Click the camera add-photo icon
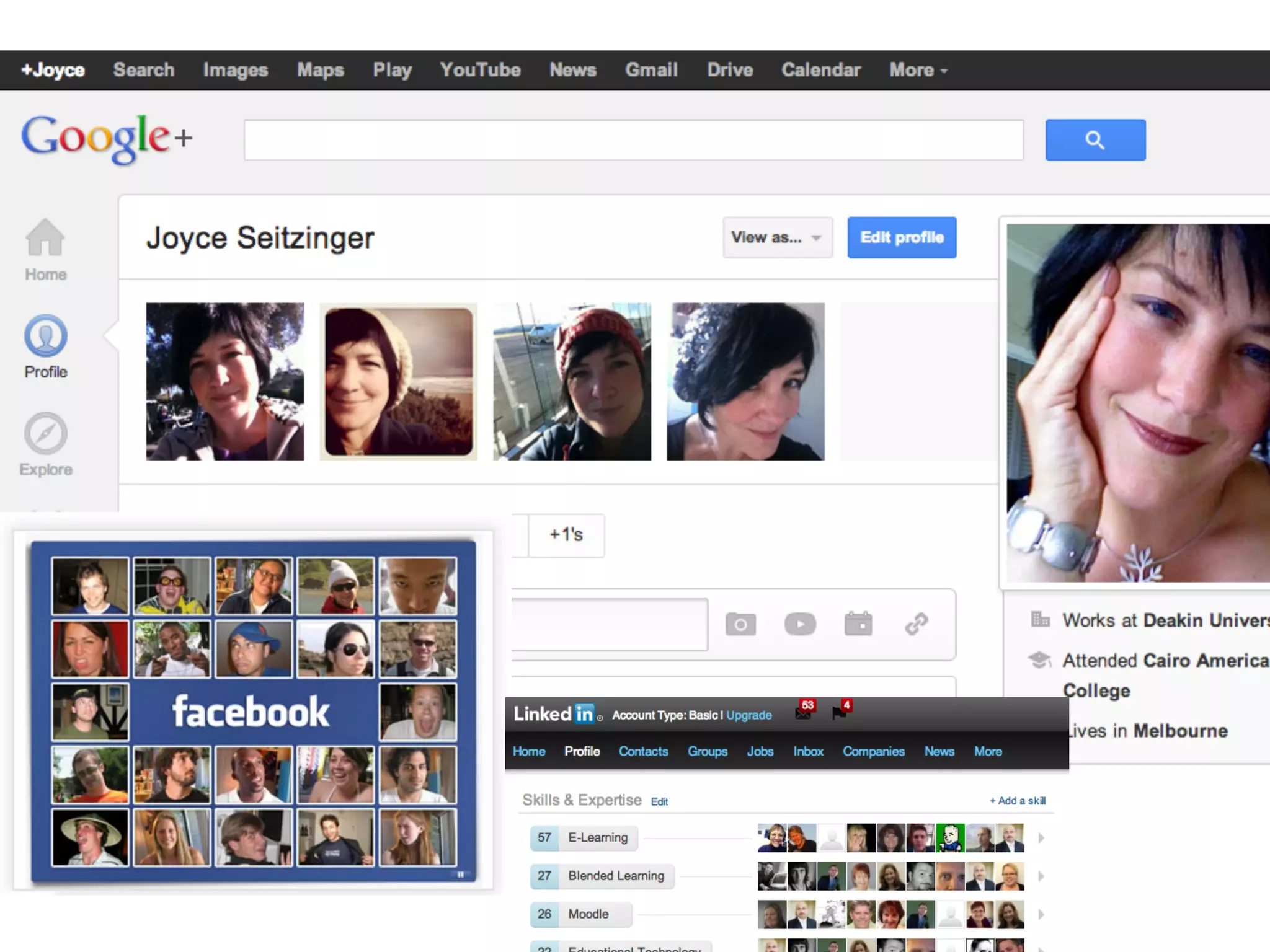 click(740, 624)
